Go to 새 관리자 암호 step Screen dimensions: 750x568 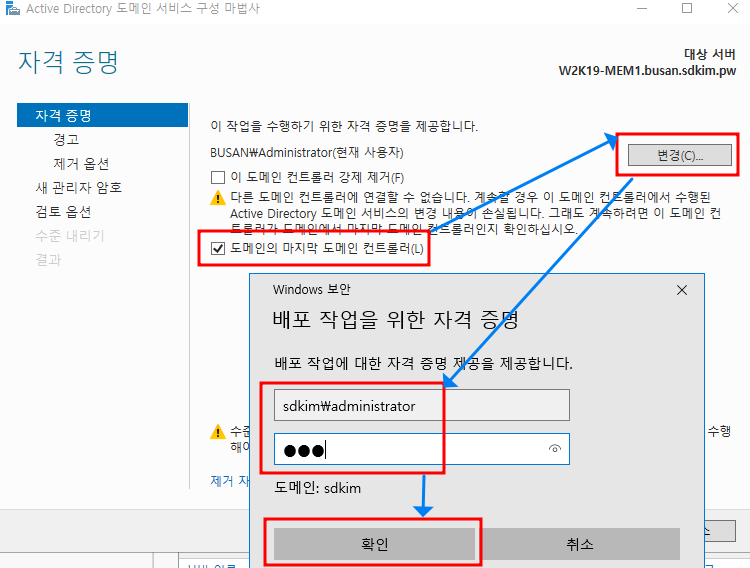(x=79, y=188)
